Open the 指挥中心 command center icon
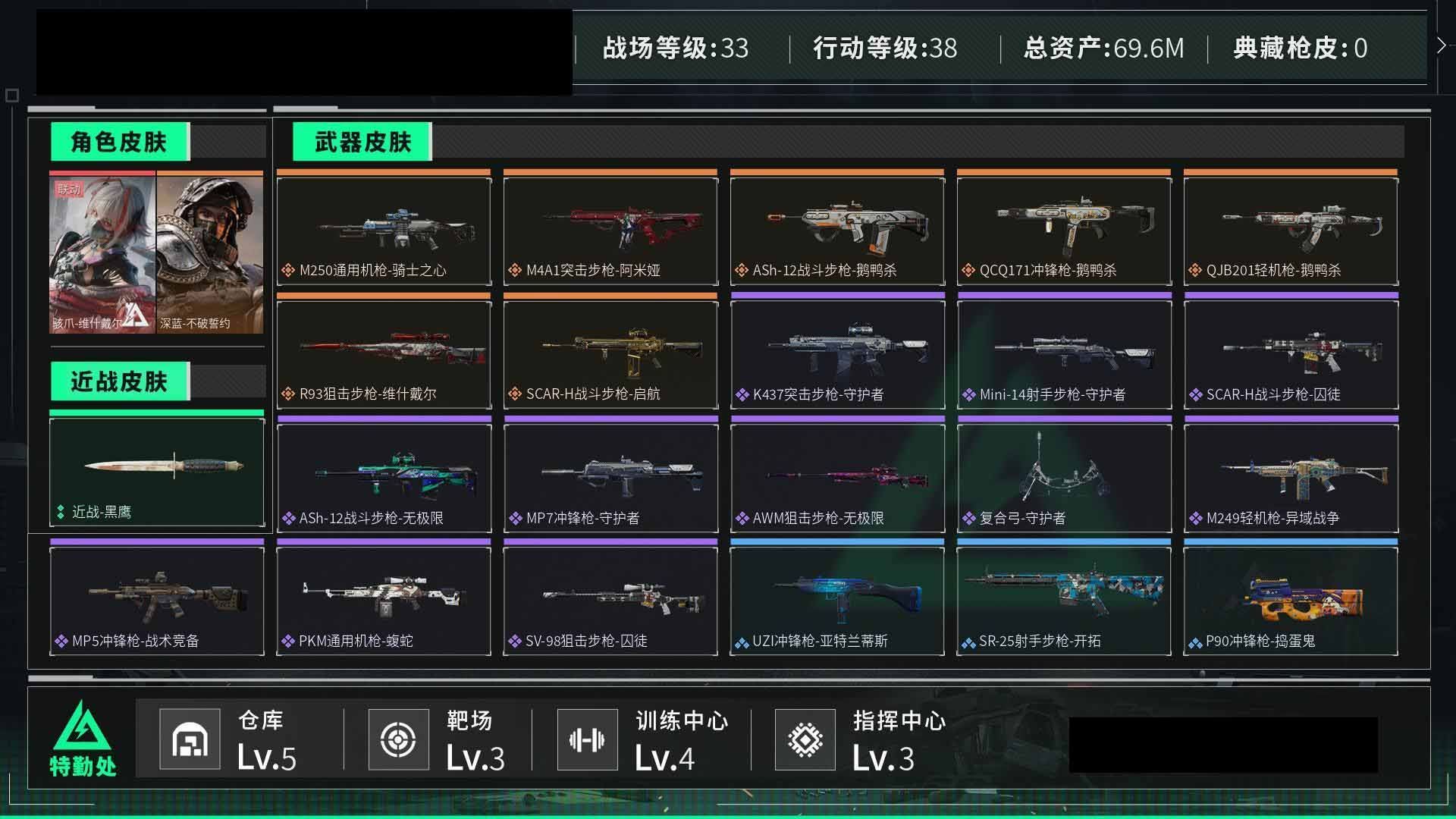 pyautogui.click(x=805, y=739)
